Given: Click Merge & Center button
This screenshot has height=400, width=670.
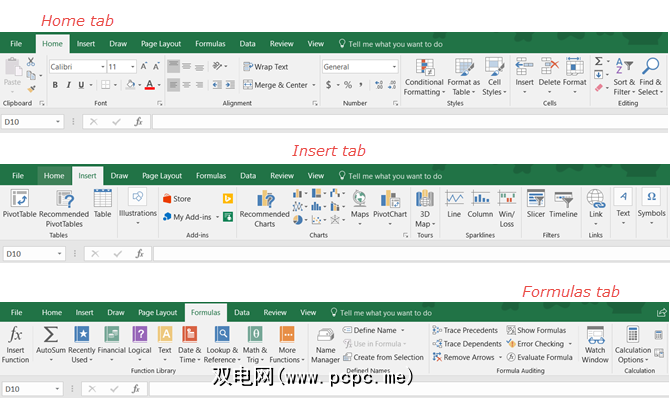Looking at the screenshot, I should 275,85.
